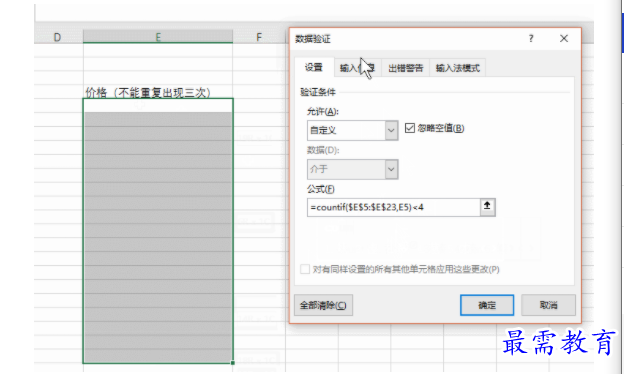Image resolution: width=624 pixels, height=374 pixels.
Task: Enable apply changes to all similar cells checkbox
Action: pos(305,269)
